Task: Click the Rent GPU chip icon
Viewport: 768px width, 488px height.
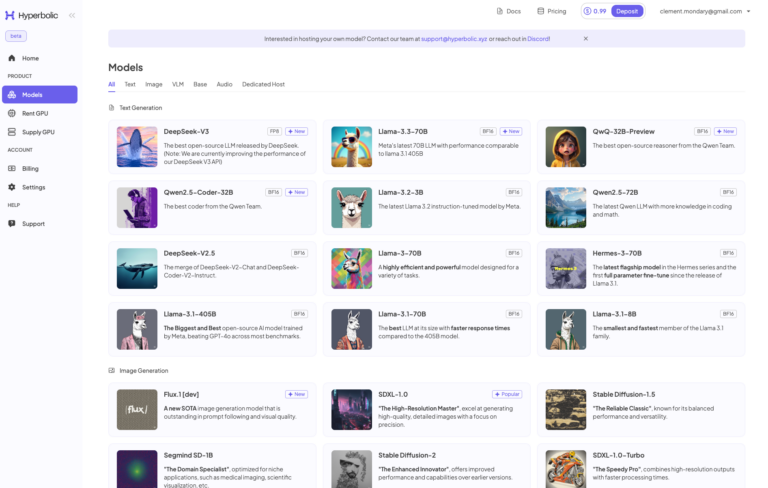Action: point(12,113)
